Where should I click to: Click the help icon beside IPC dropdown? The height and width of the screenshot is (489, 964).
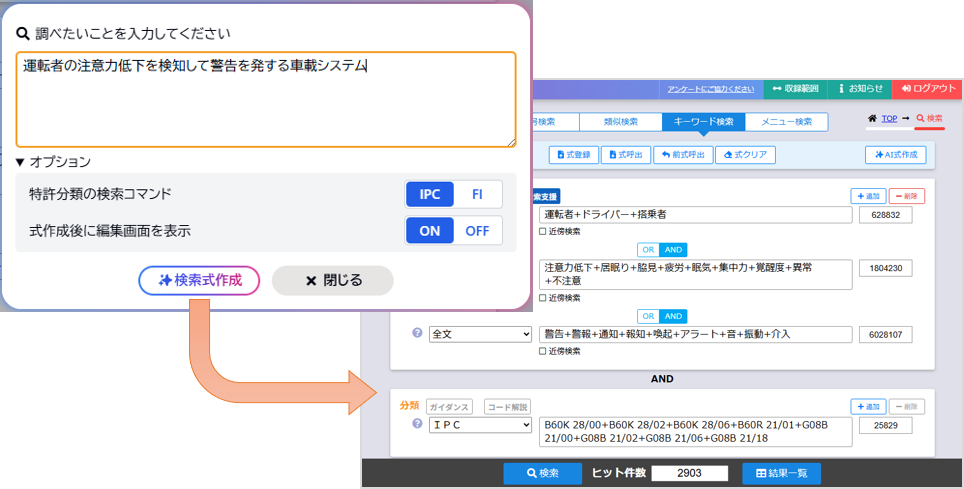[x=417, y=424]
